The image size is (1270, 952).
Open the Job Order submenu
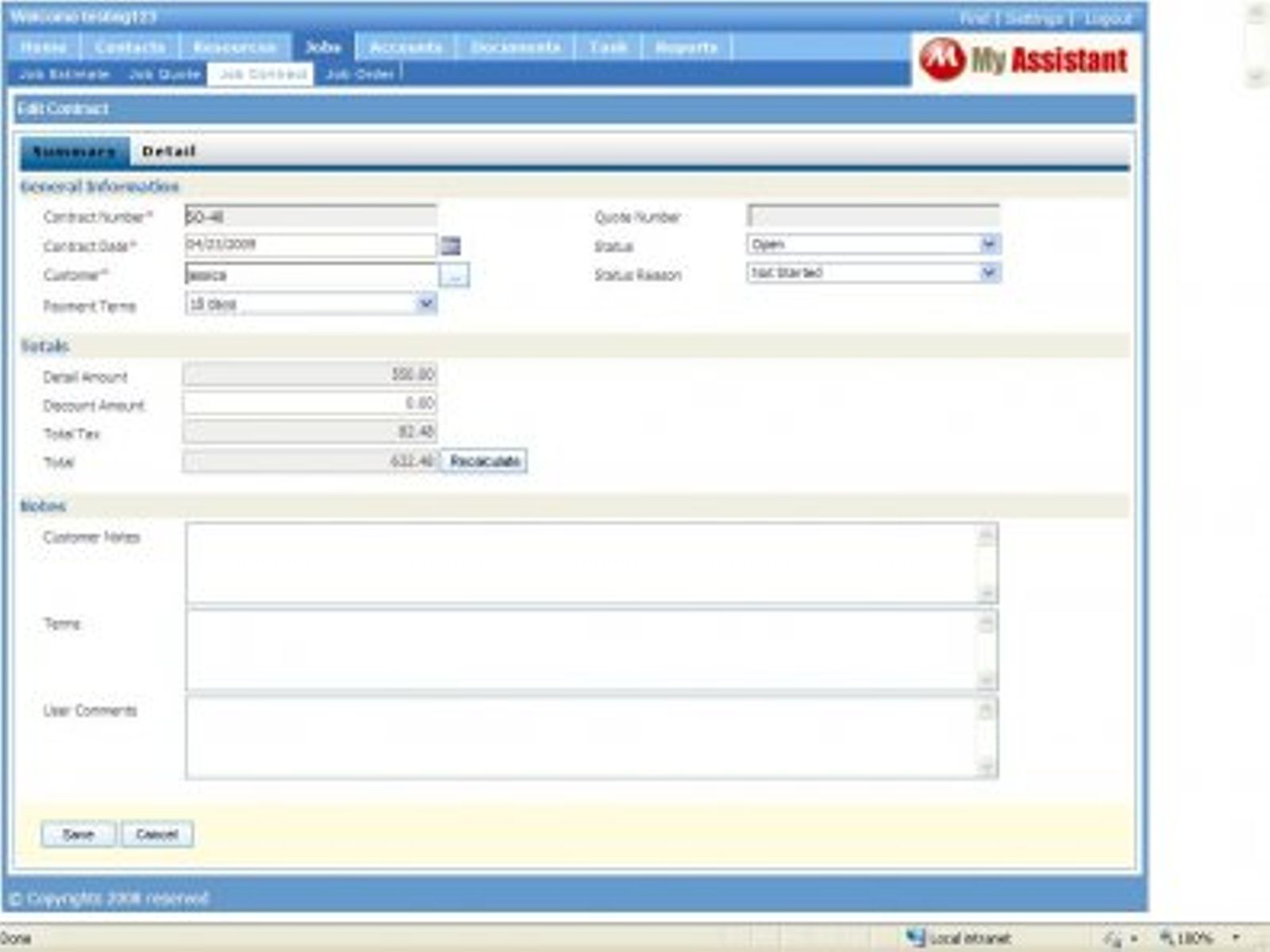point(360,74)
